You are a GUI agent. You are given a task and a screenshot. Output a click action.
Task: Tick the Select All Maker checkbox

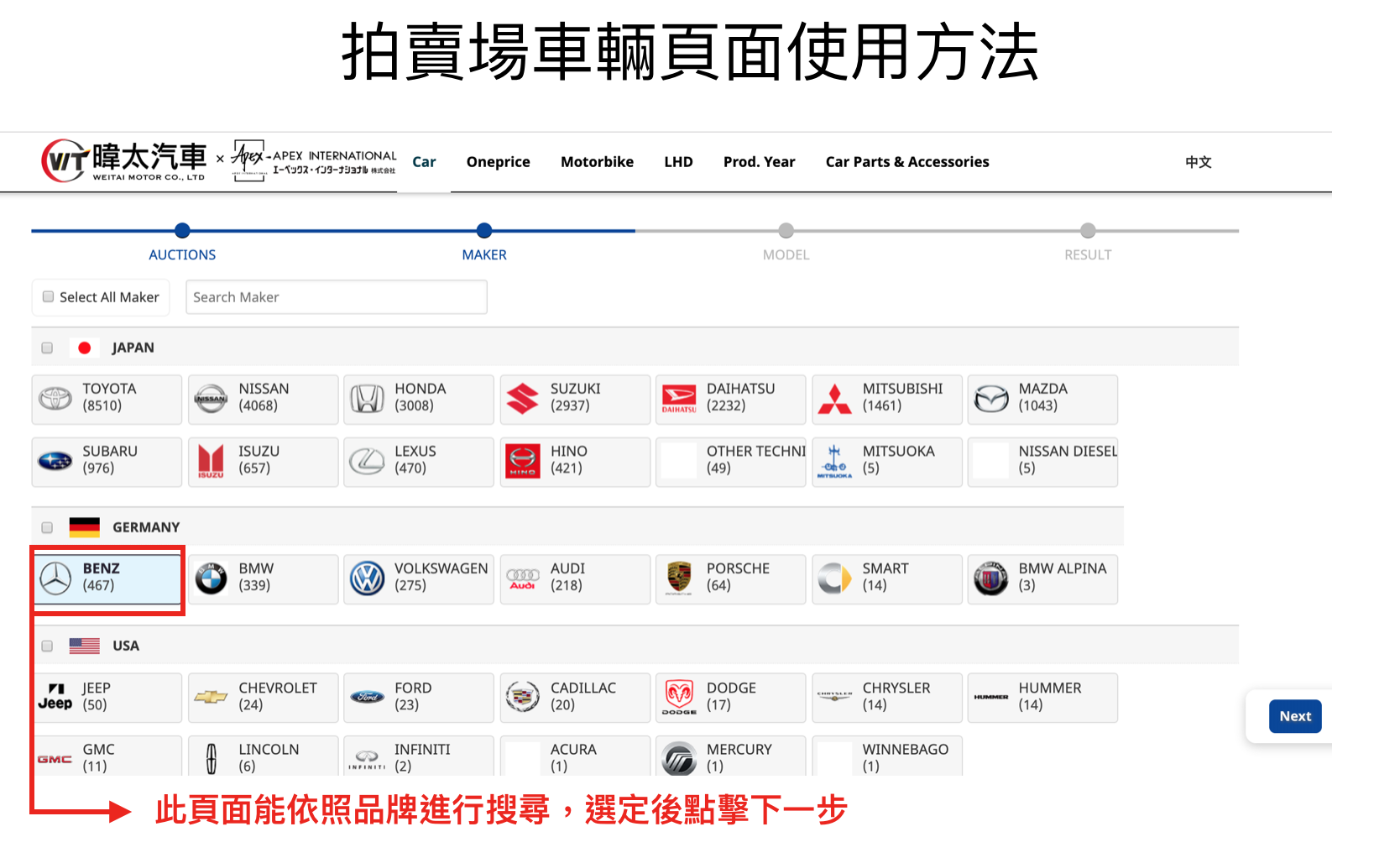click(49, 296)
